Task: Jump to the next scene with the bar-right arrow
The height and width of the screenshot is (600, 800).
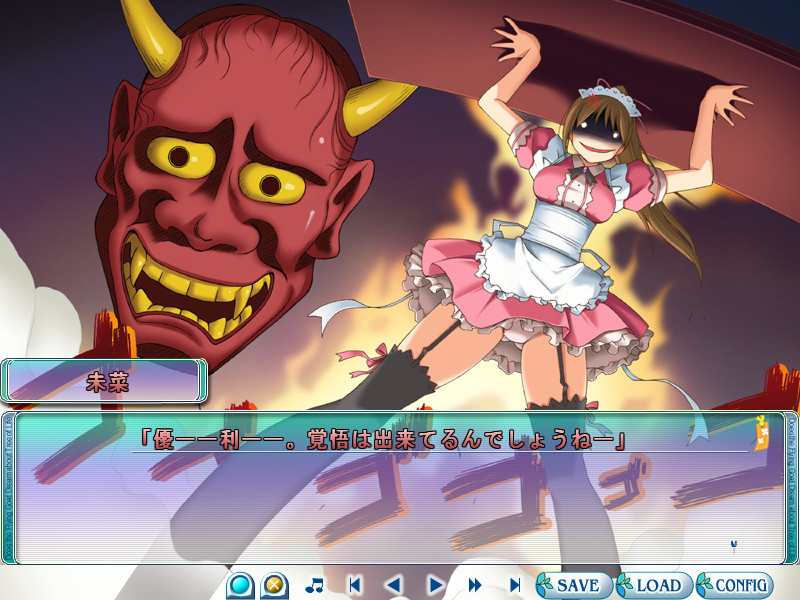Action: [515, 585]
